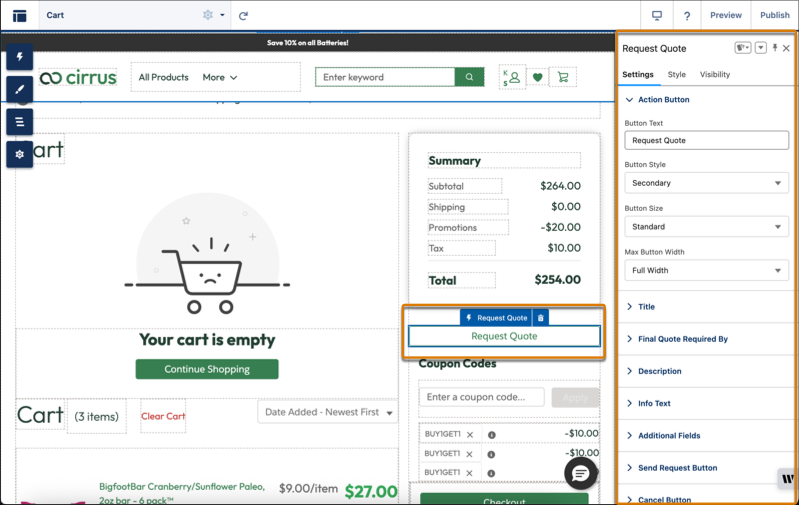Select the Request Quote component label tag

[x=496, y=318]
